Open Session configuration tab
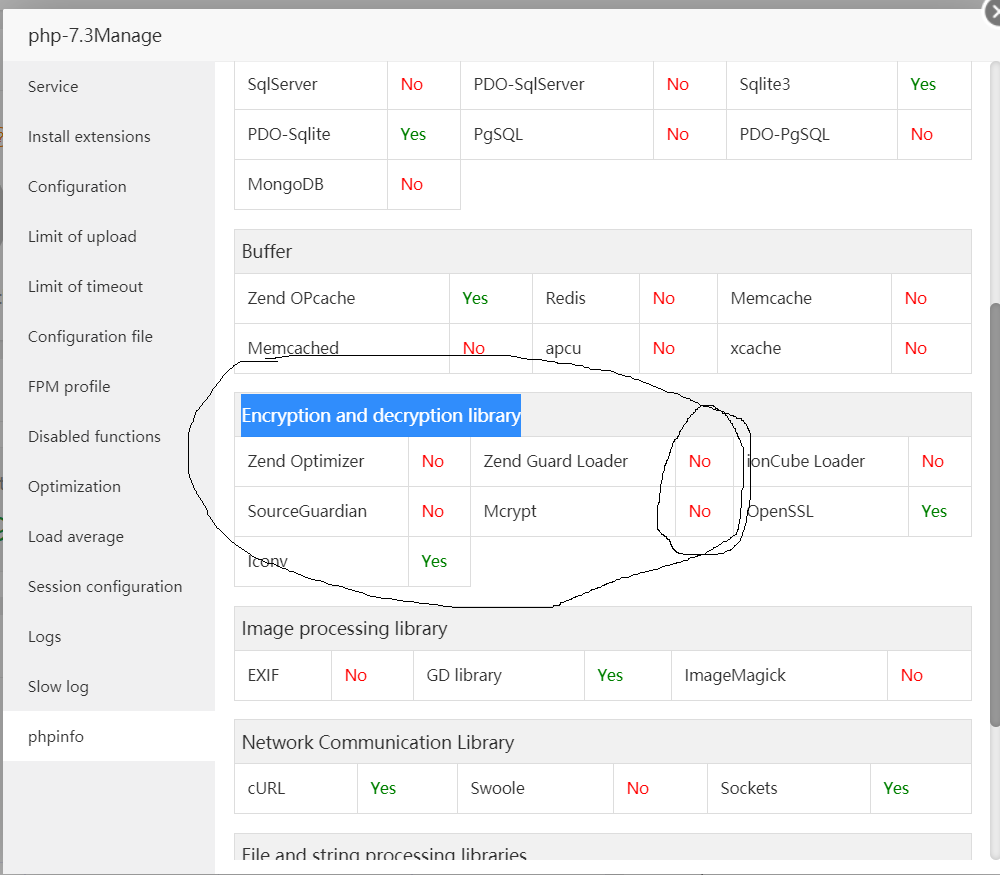The height and width of the screenshot is (875, 1000). (x=105, y=587)
